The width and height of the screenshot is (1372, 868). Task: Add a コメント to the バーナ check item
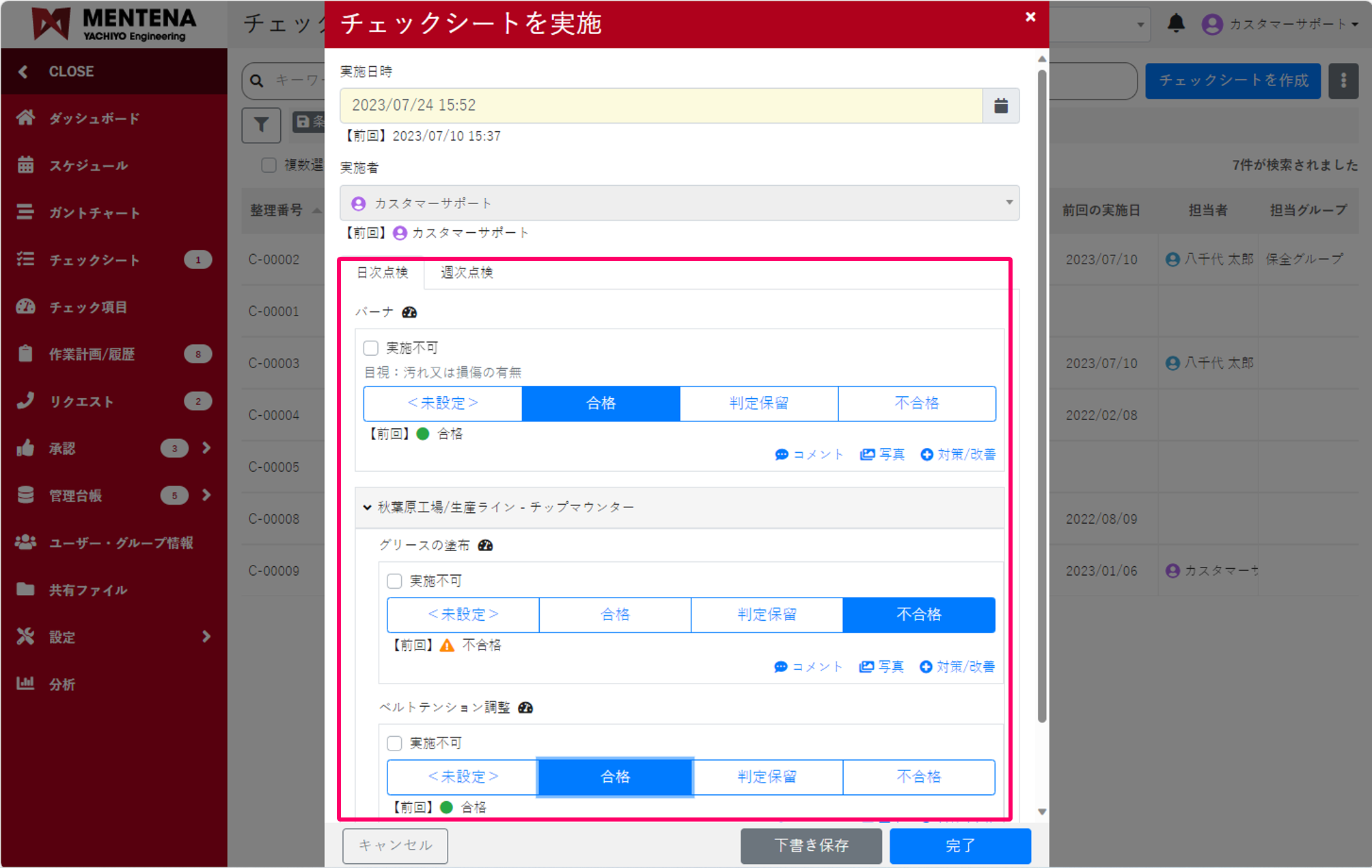pyautogui.click(x=809, y=453)
